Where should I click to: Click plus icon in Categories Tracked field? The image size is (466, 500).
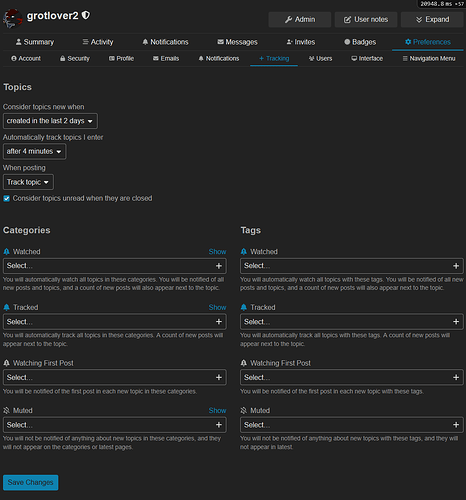219,322
